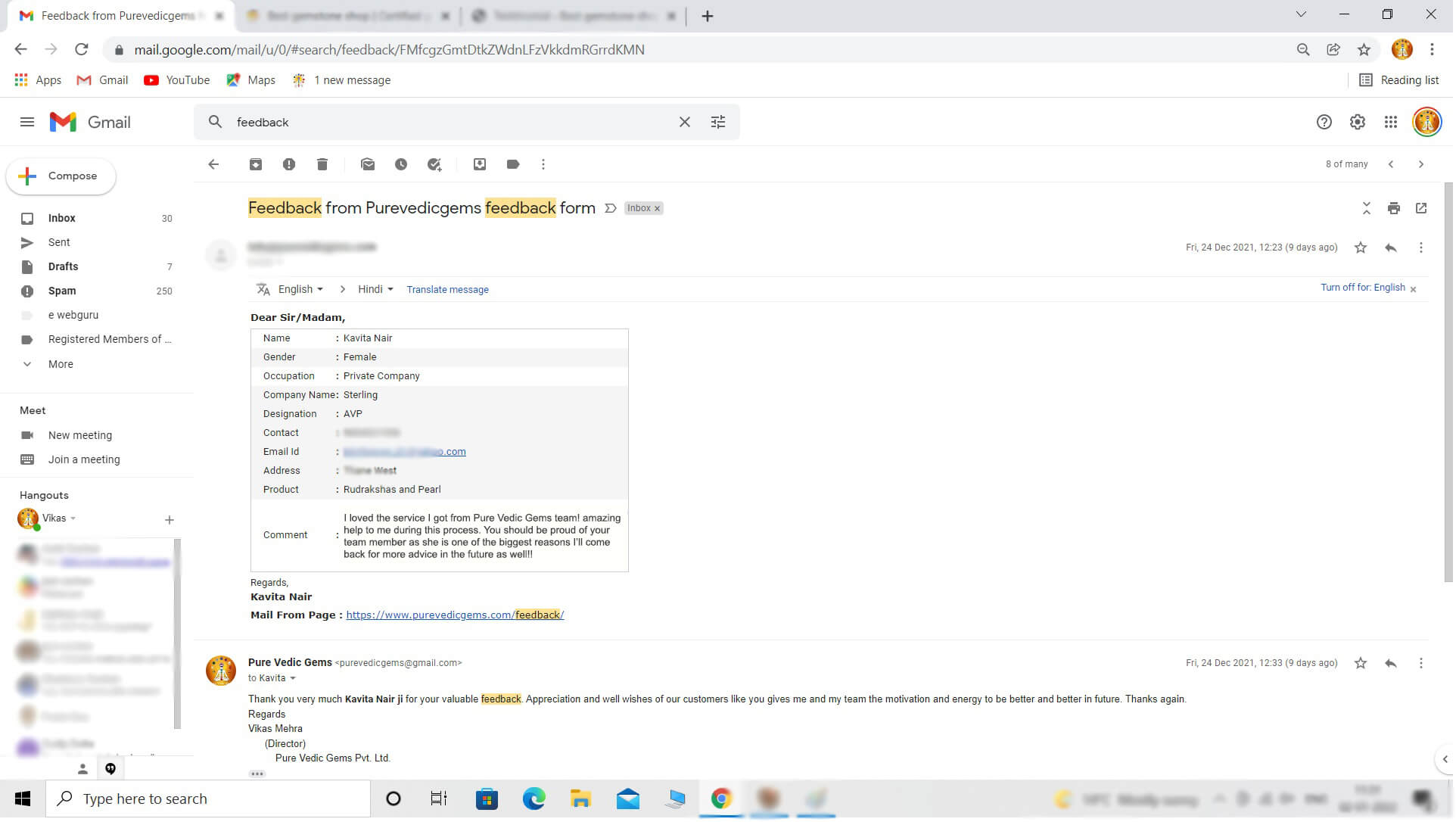Compose a new email
The image size is (1456, 822).
61,176
